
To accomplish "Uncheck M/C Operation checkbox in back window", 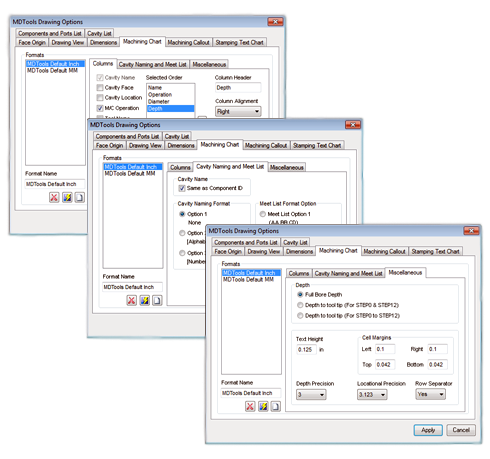I will [x=100, y=108].
